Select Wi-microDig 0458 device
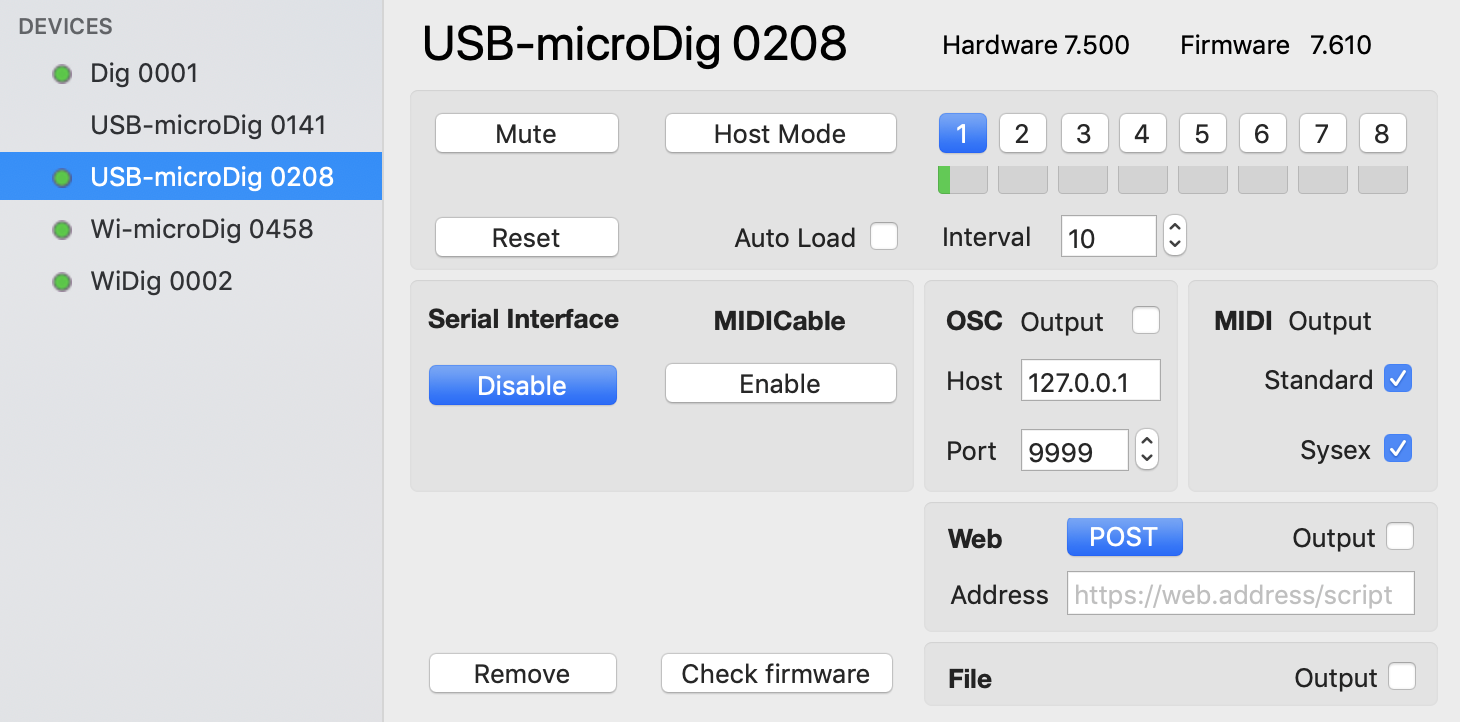 [191, 229]
